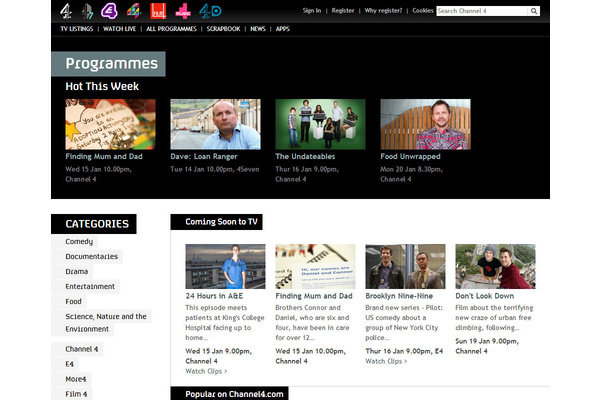Click the Register link
This screenshot has width=600, height=400.
[343, 11]
